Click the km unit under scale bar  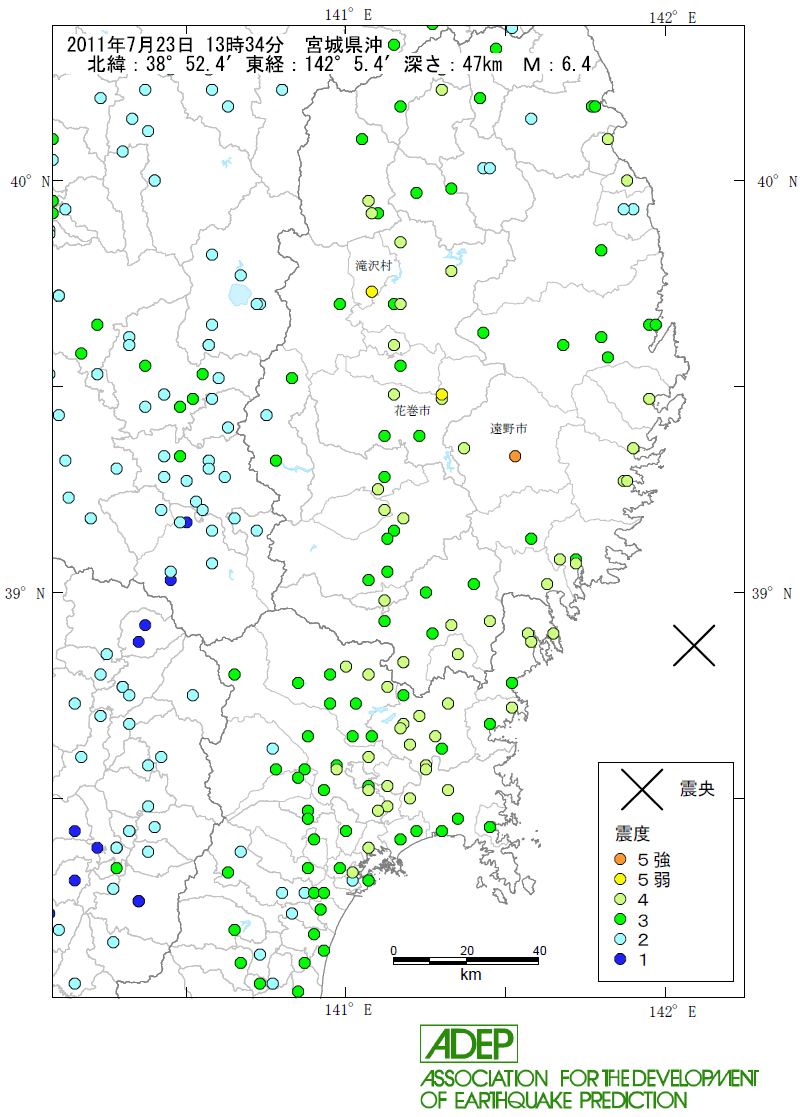coord(471,975)
